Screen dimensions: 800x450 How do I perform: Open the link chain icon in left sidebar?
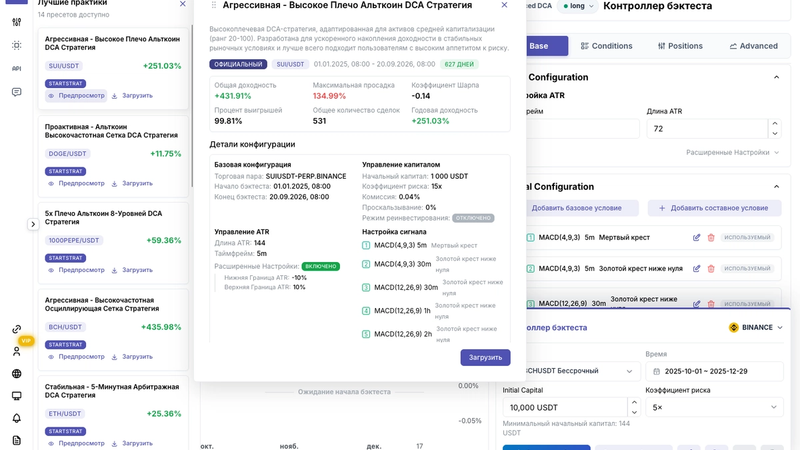pyautogui.click(x=16, y=329)
